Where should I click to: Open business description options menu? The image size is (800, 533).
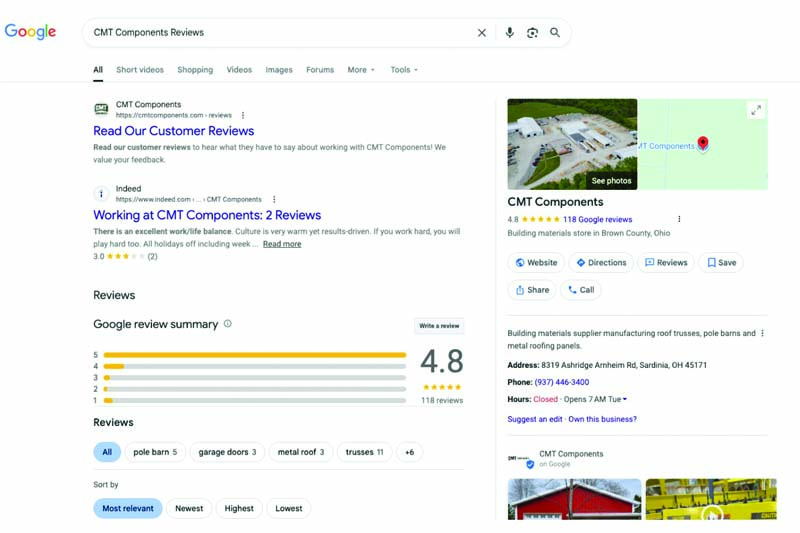(762, 334)
